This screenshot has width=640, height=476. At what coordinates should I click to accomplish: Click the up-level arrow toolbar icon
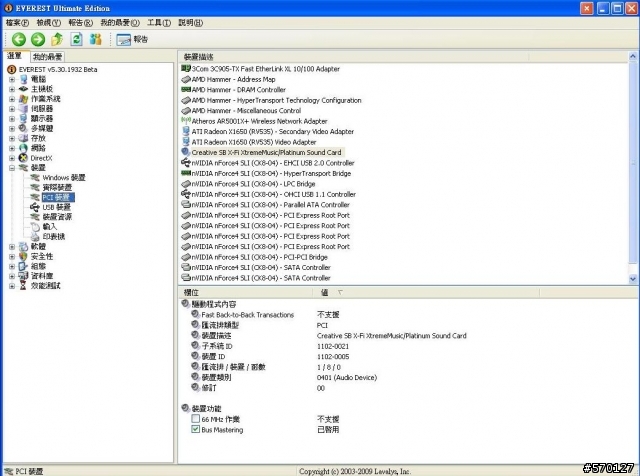point(57,40)
